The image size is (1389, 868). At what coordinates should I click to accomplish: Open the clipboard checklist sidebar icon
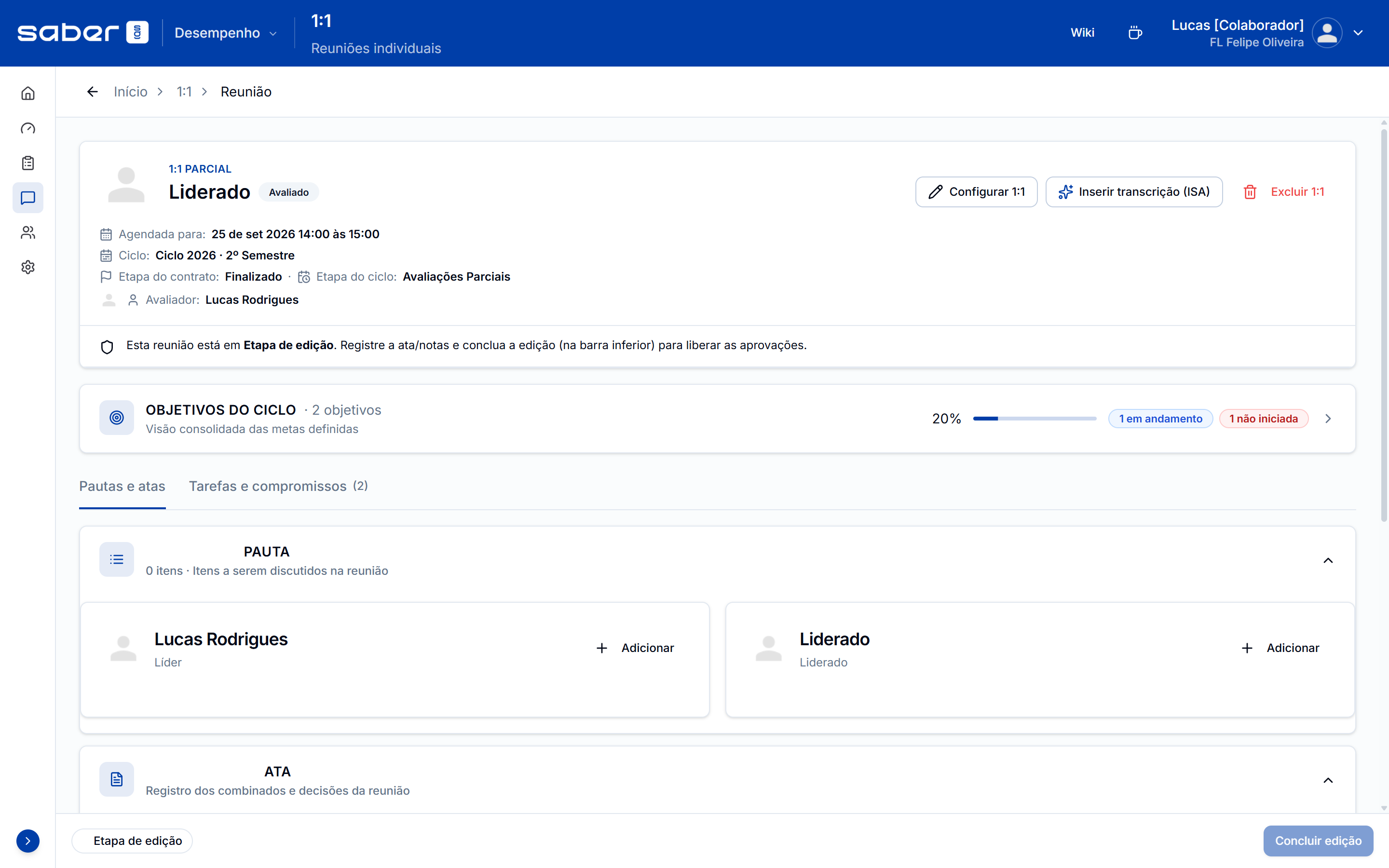click(27, 163)
